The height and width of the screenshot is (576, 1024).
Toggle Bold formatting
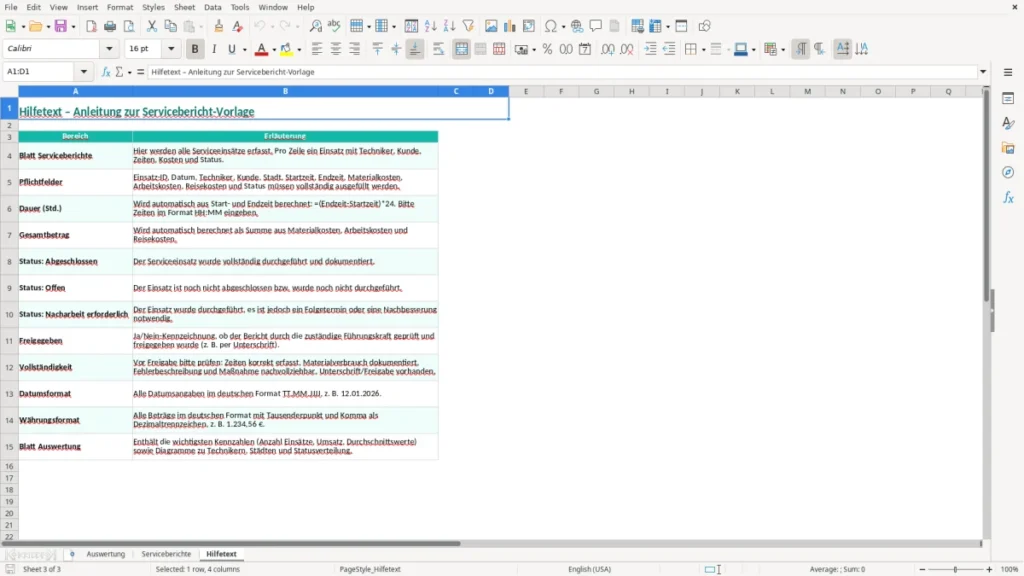tap(195, 49)
